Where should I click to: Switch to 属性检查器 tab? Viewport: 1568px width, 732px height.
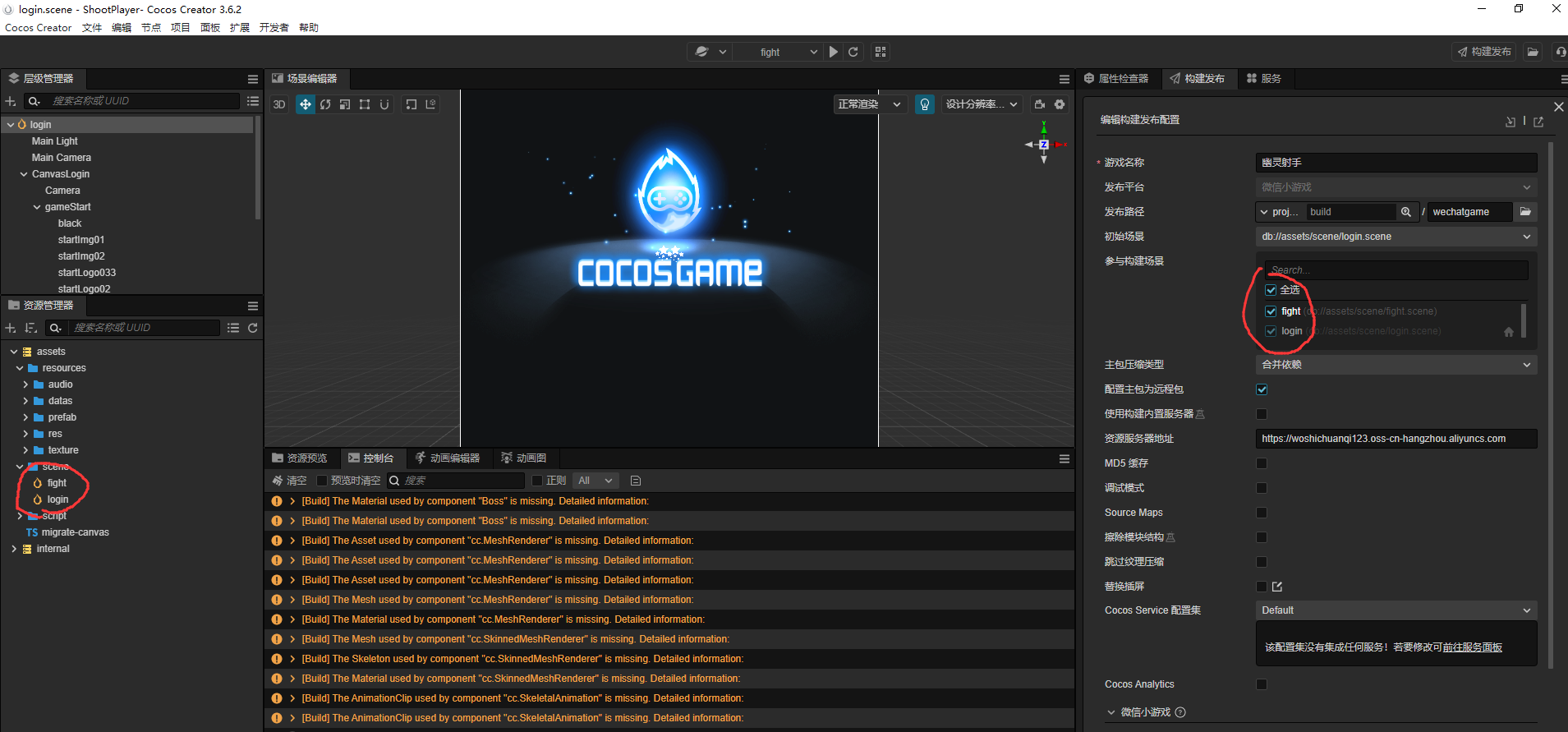tap(1116, 79)
